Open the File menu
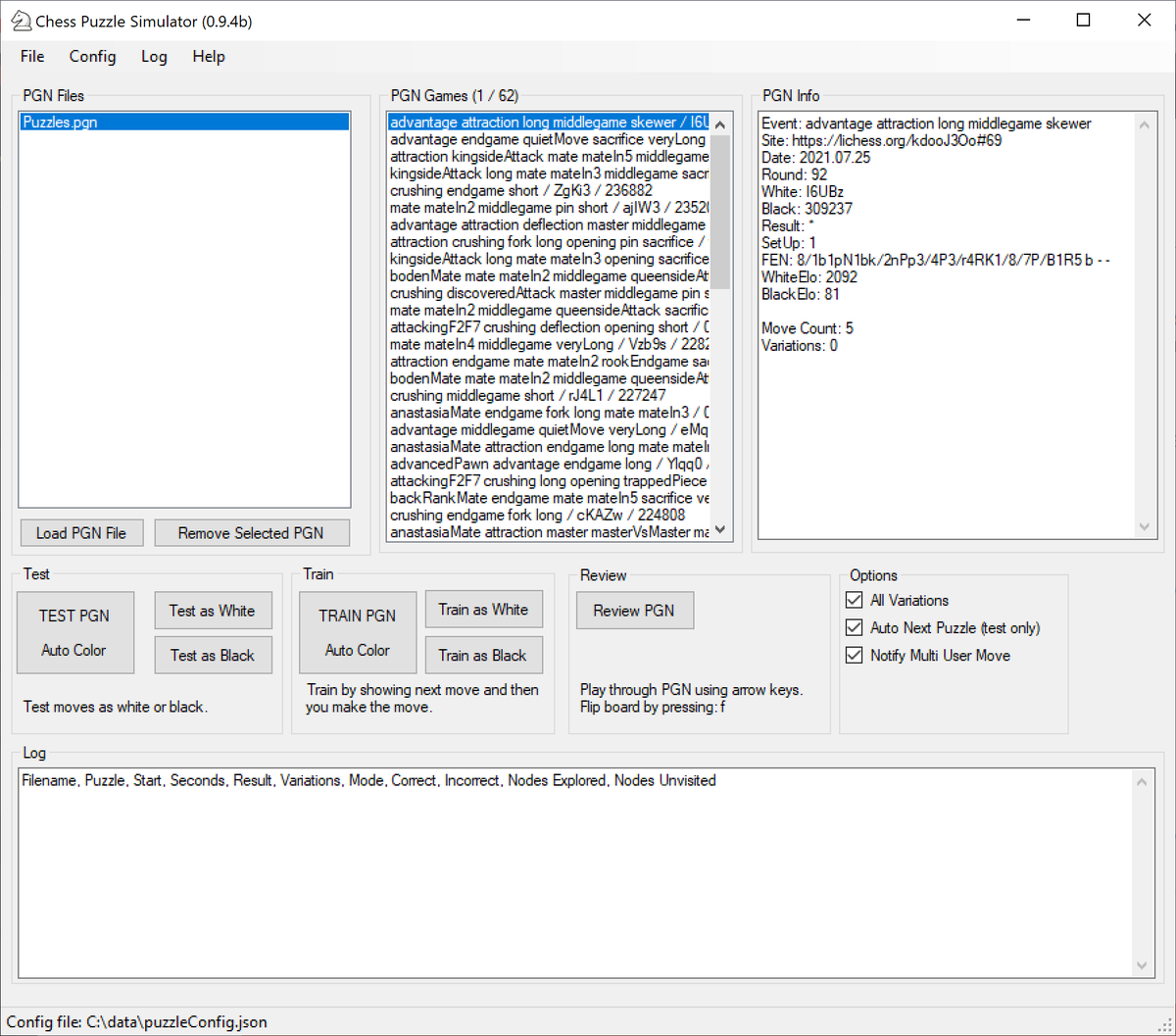The width and height of the screenshot is (1176, 1036). (x=32, y=57)
